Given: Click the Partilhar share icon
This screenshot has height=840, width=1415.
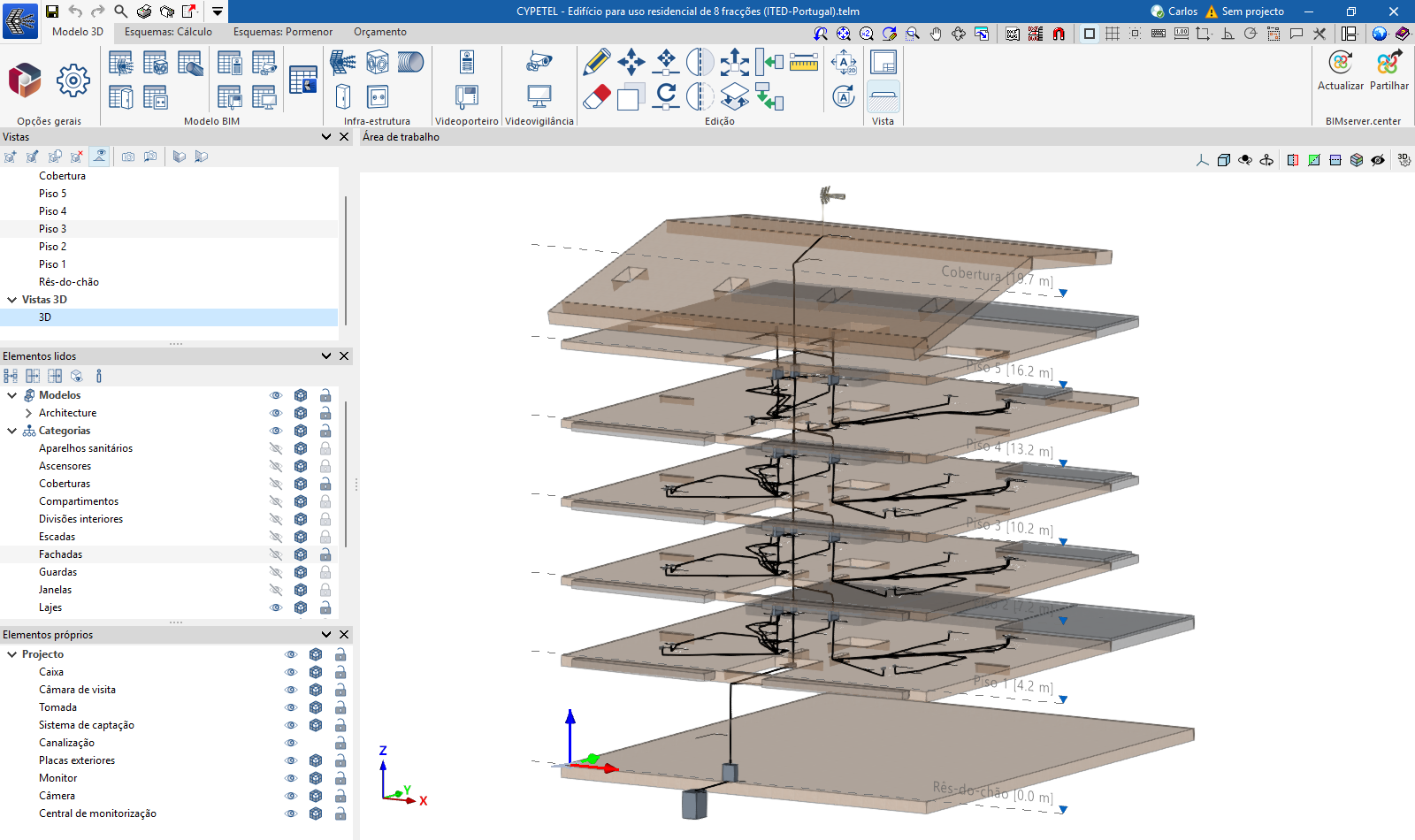Looking at the screenshot, I should [x=1388, y=64].
